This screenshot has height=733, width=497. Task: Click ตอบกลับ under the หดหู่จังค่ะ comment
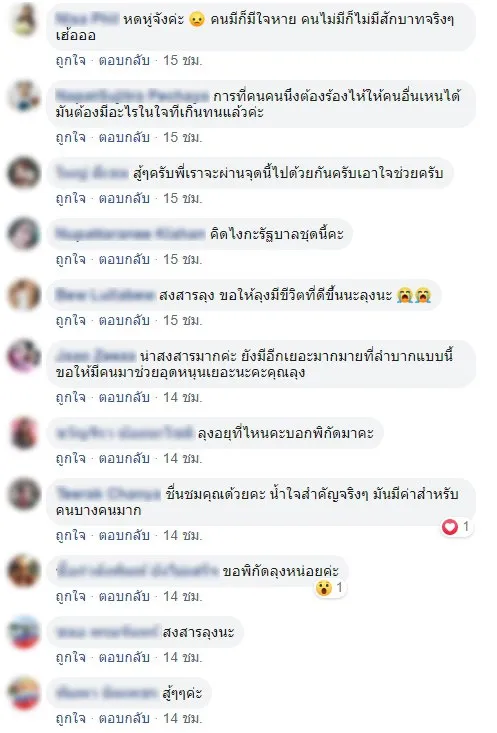click(124, 60)
